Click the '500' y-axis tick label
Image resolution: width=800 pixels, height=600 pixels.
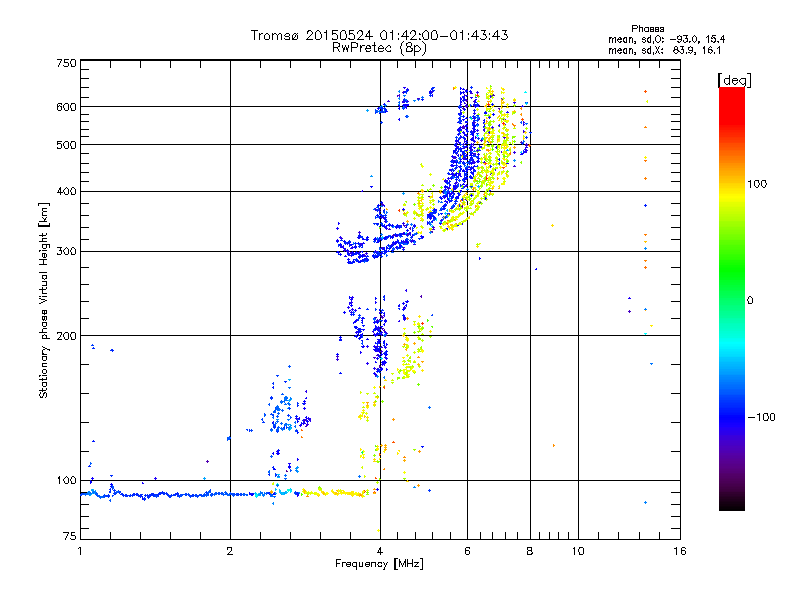pyautogui.click(x=66, y=145)
